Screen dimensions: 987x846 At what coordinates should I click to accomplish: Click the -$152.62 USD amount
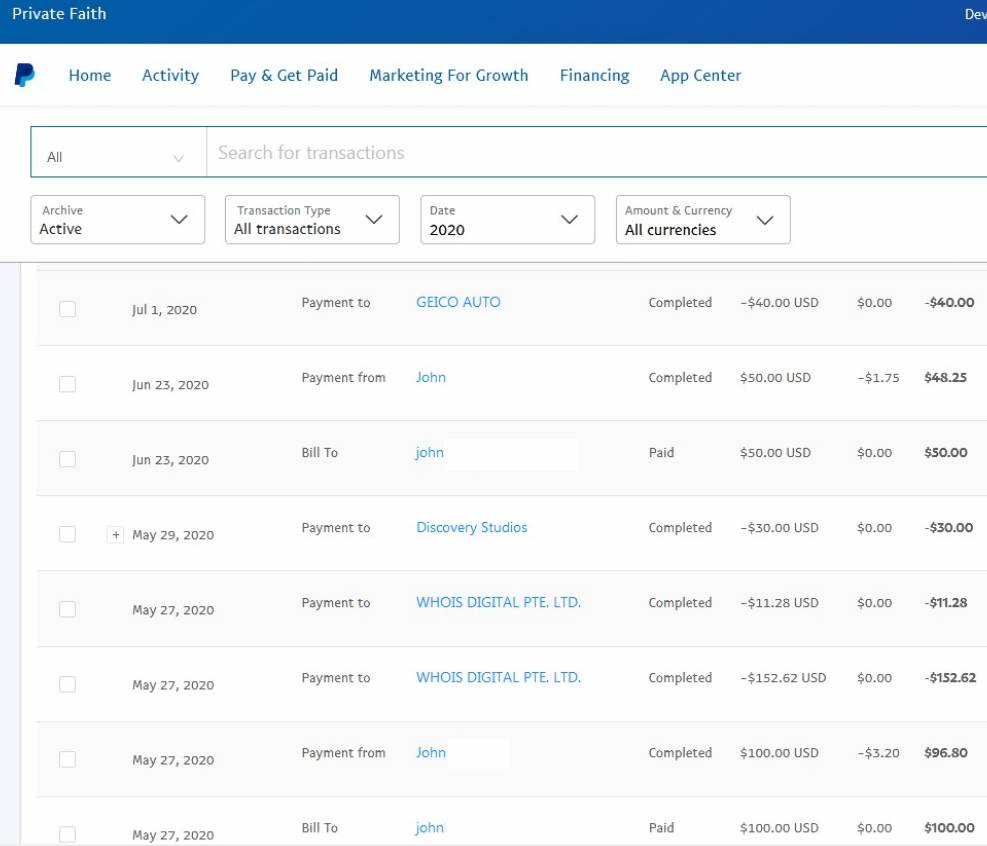(x=783, y=678)
